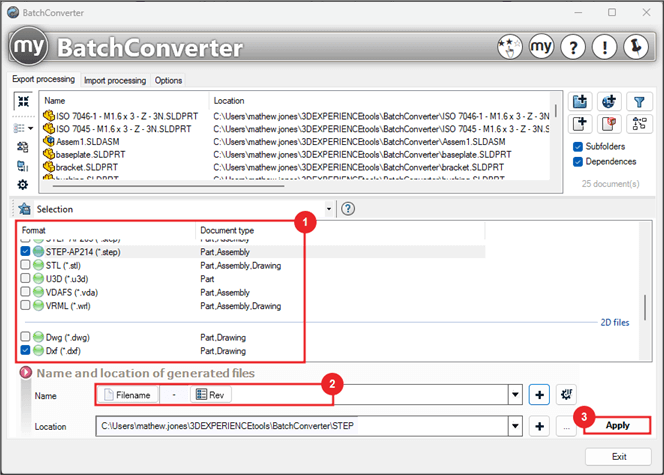This screenshot has width=664, height=475.
Task: Open help next to Selection dropdown
Action: [x=348, y=209]
